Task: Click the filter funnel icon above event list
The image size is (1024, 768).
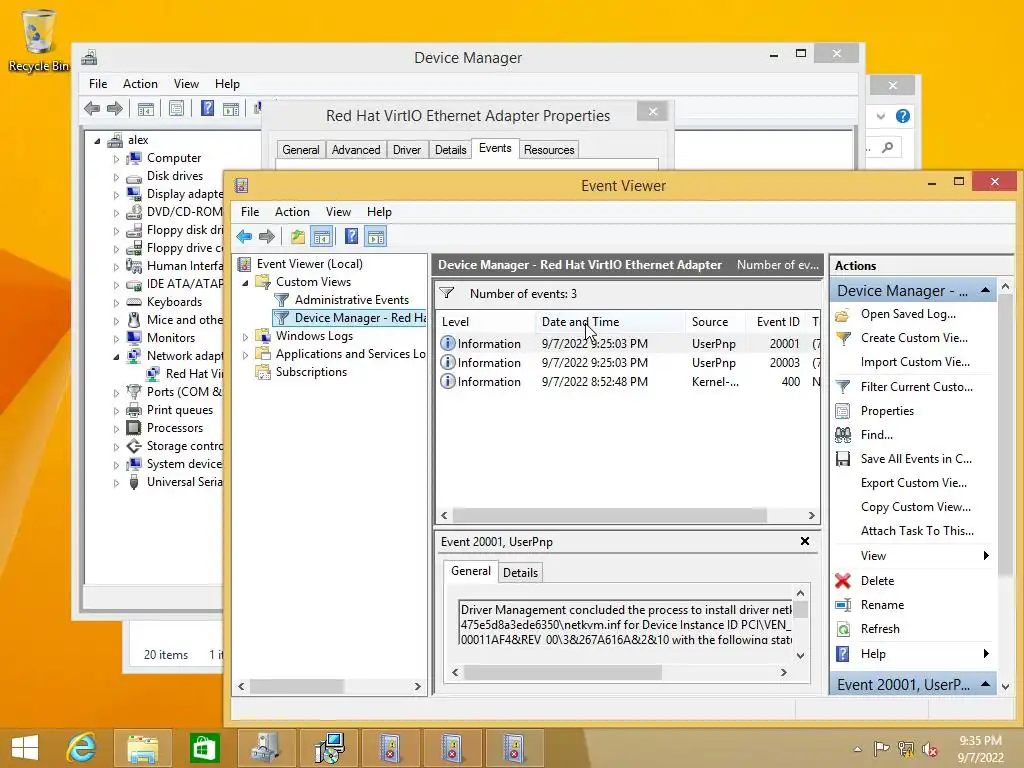Action: pyautogui.click(x=447, y=293)
